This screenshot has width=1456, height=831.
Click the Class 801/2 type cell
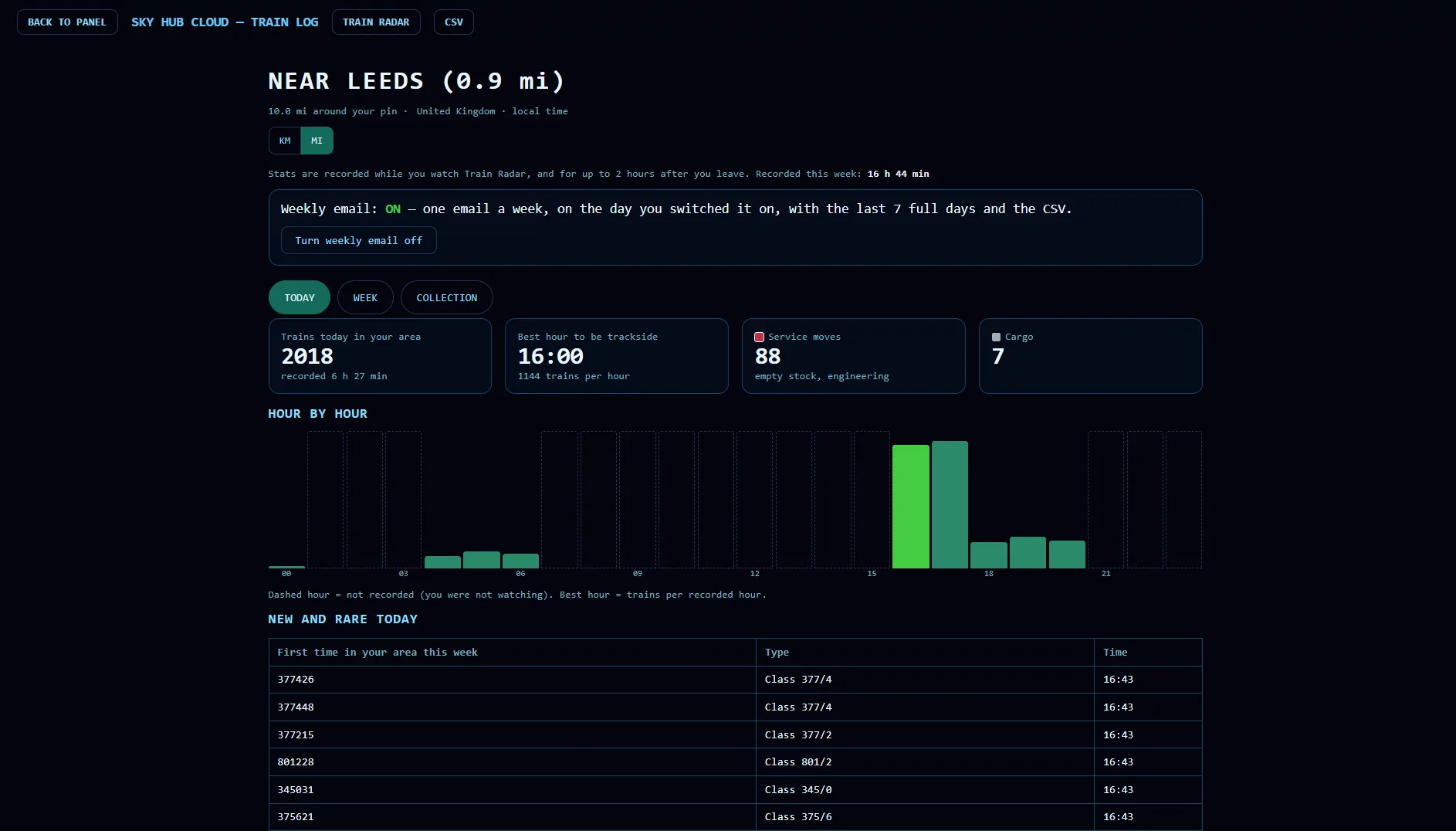point(925,762)
